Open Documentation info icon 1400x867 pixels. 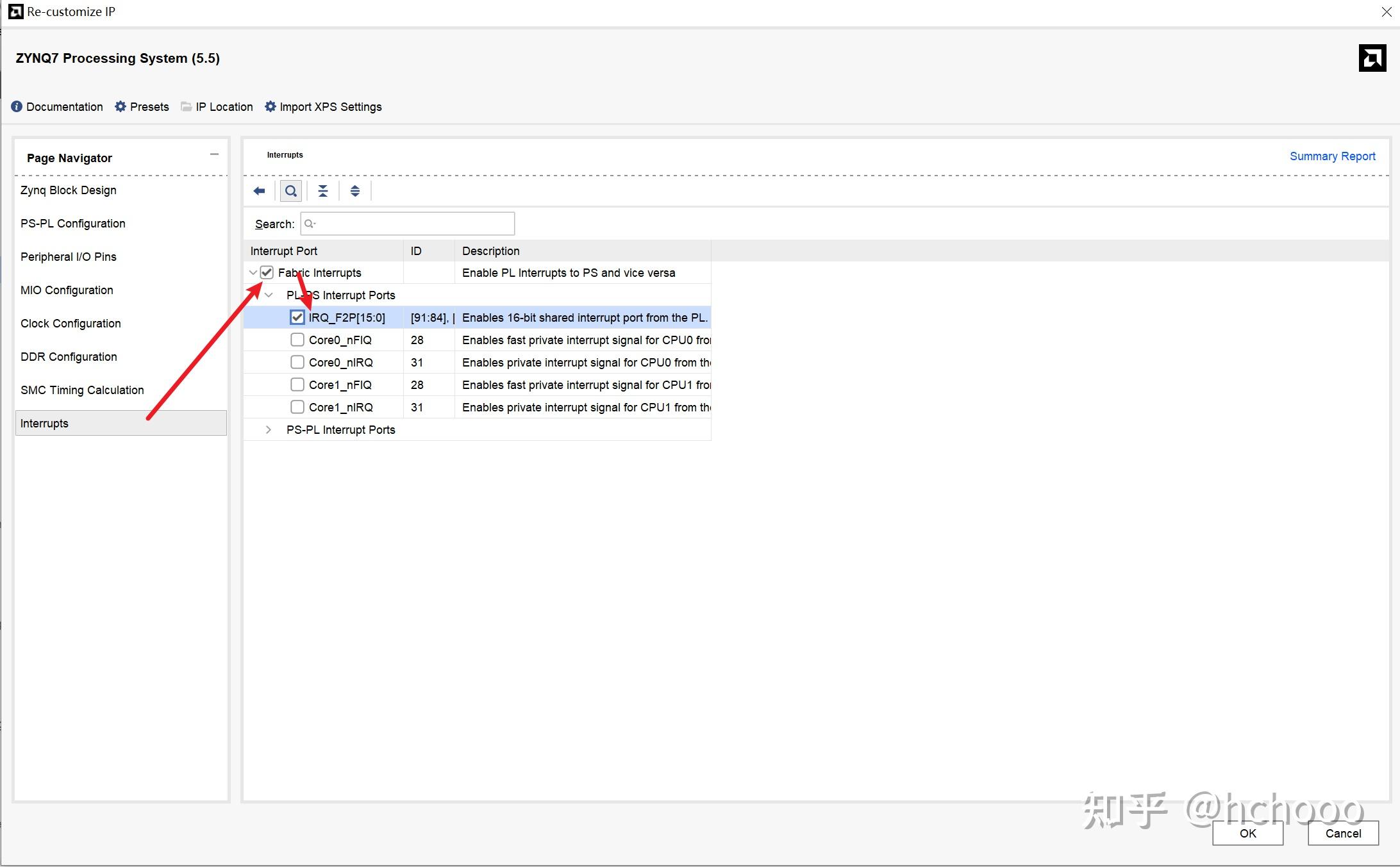pos(17,106)
